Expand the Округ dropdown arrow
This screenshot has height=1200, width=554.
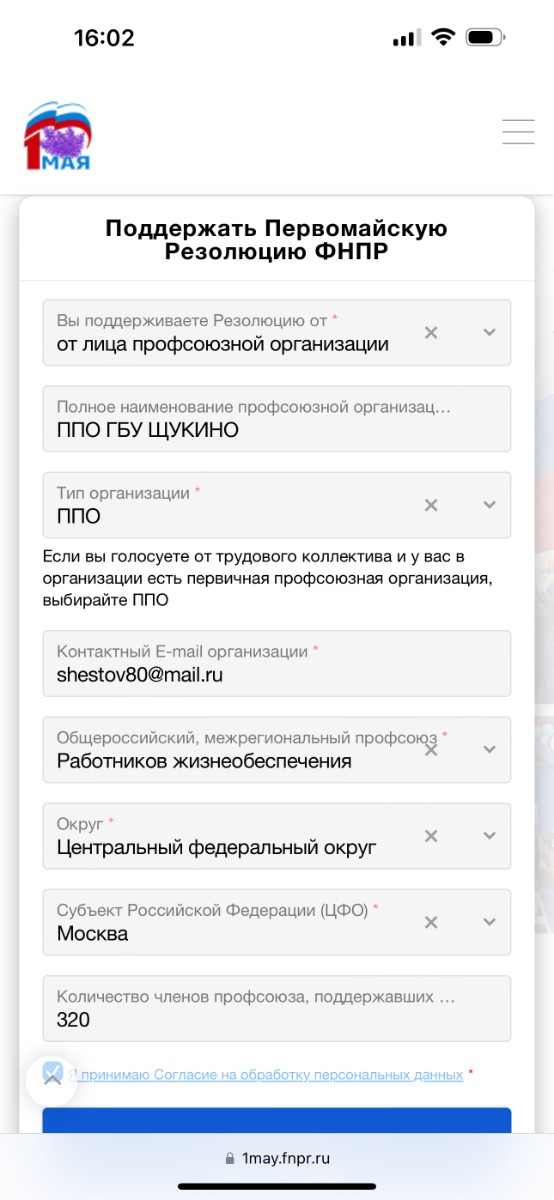[489, 835]
